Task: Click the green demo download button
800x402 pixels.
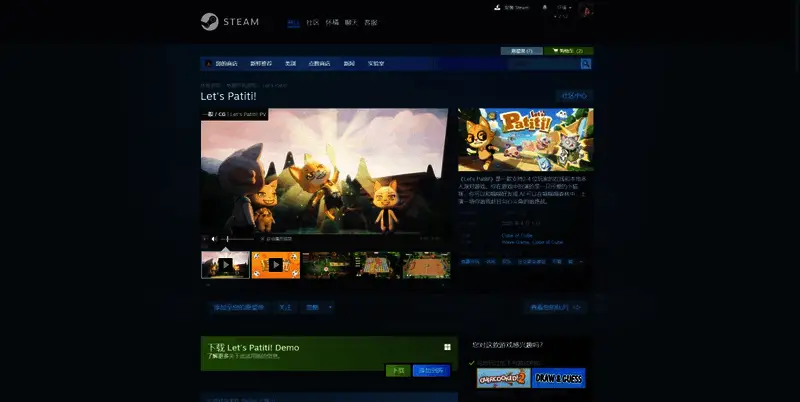Action: coord(397,370)
